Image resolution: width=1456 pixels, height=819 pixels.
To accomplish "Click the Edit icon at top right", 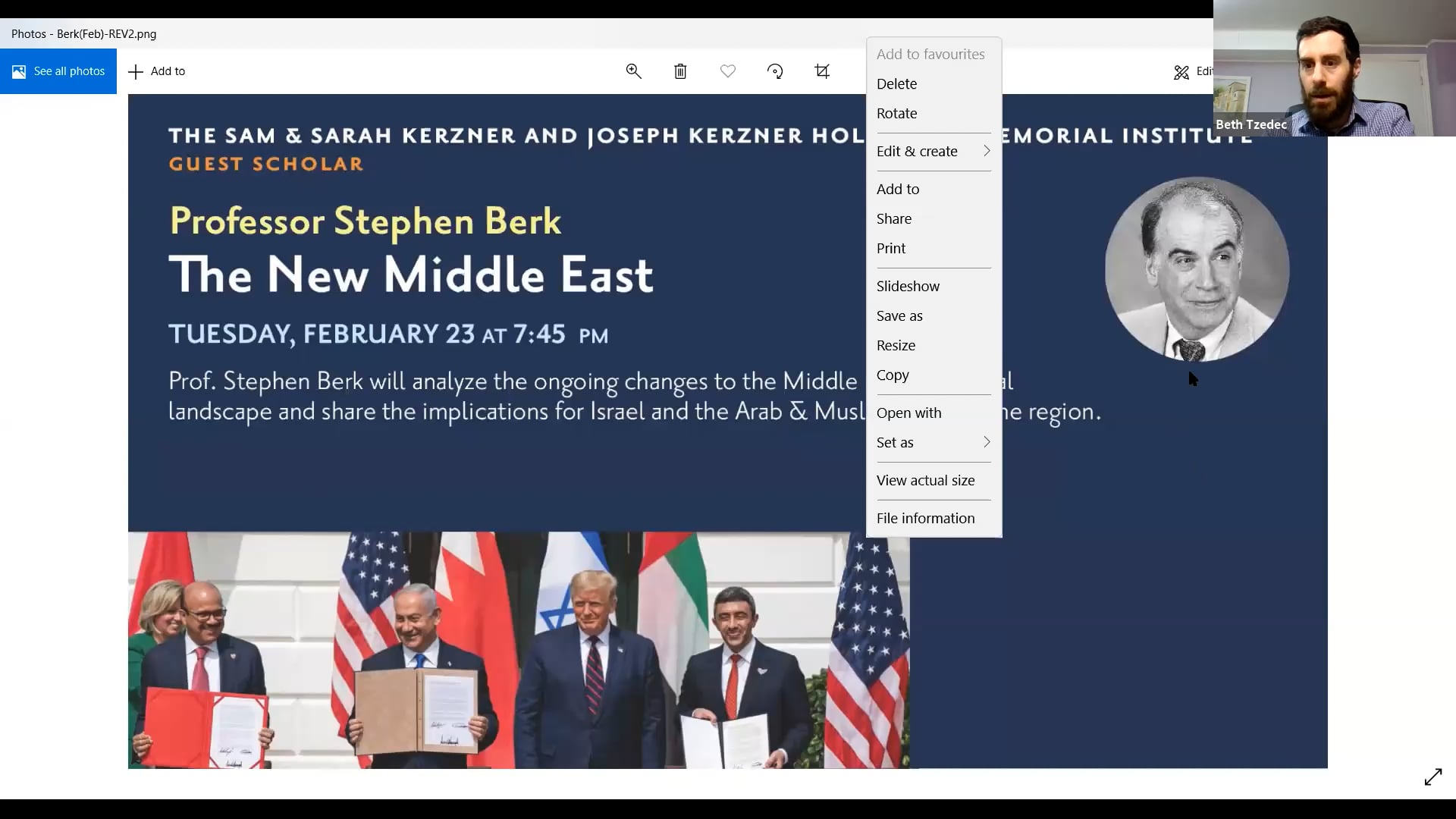I will point(1181,71).
